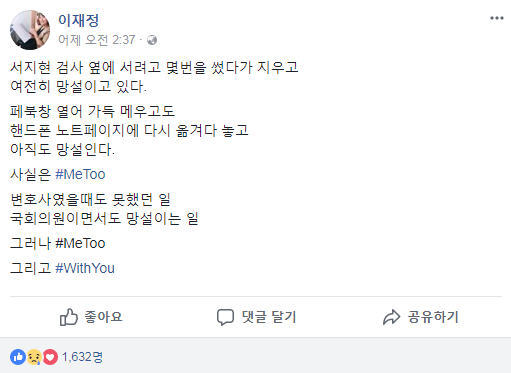Open the post options three-dot menu

(496, 18)
